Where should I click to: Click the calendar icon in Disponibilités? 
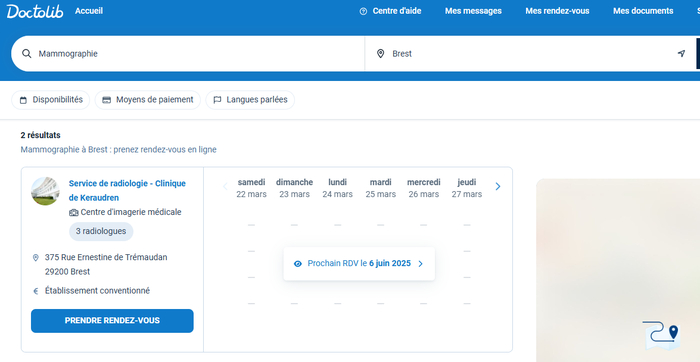(23, 100)
